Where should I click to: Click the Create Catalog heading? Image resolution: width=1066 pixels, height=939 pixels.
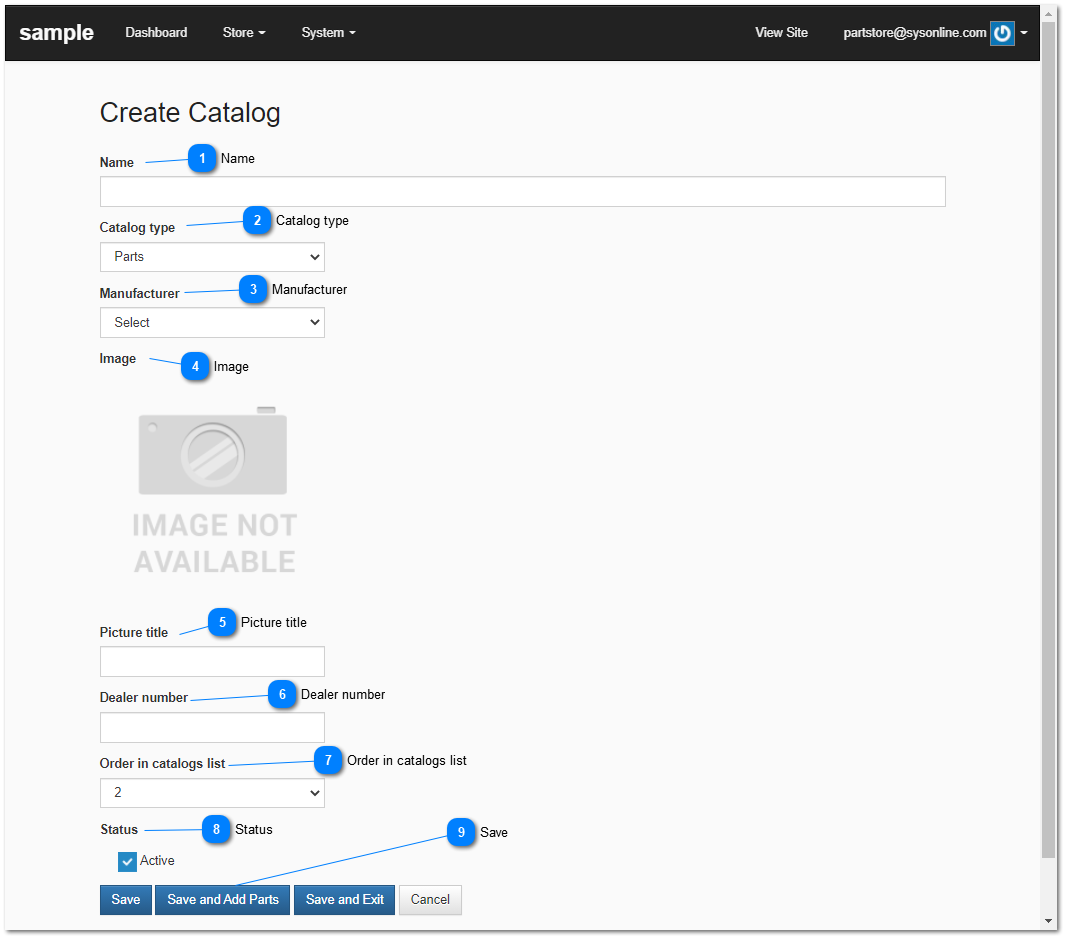coord(190,113)
